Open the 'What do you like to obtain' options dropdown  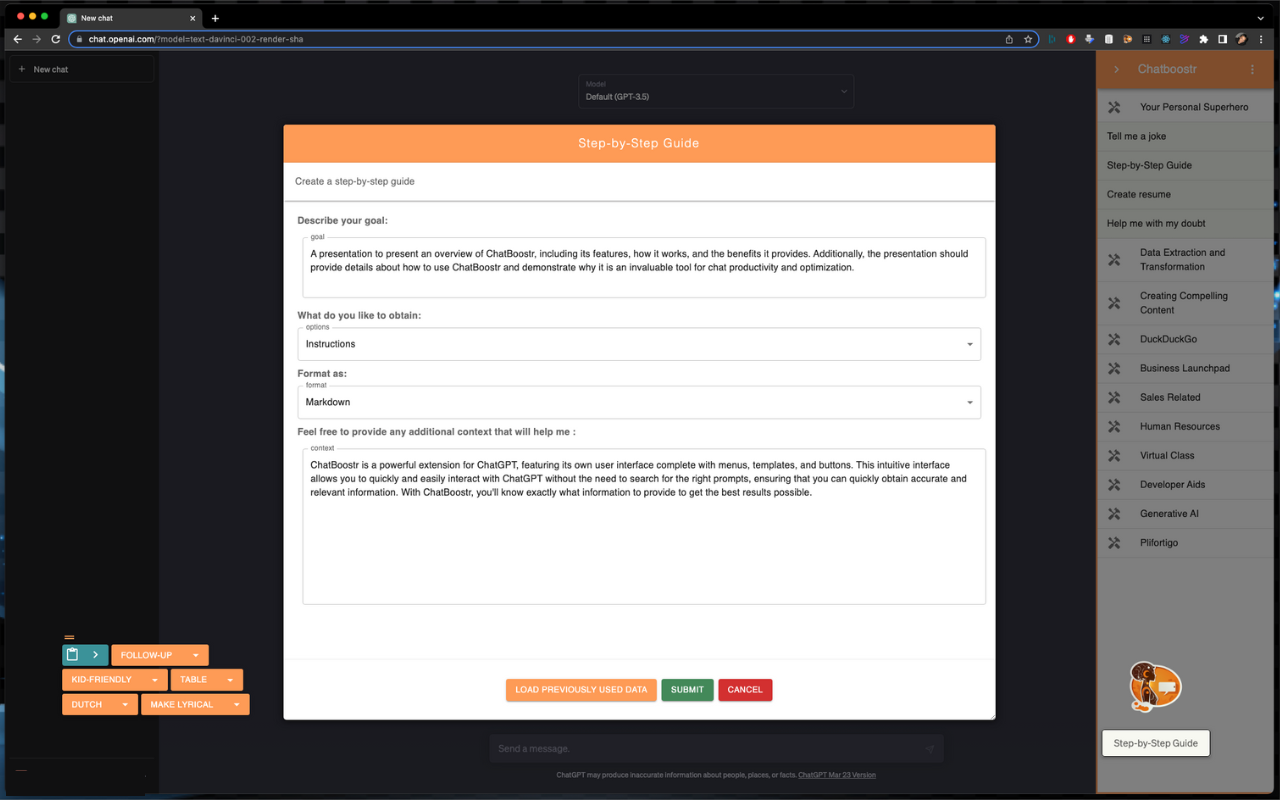pyautogui.click(x=639, y=344)
